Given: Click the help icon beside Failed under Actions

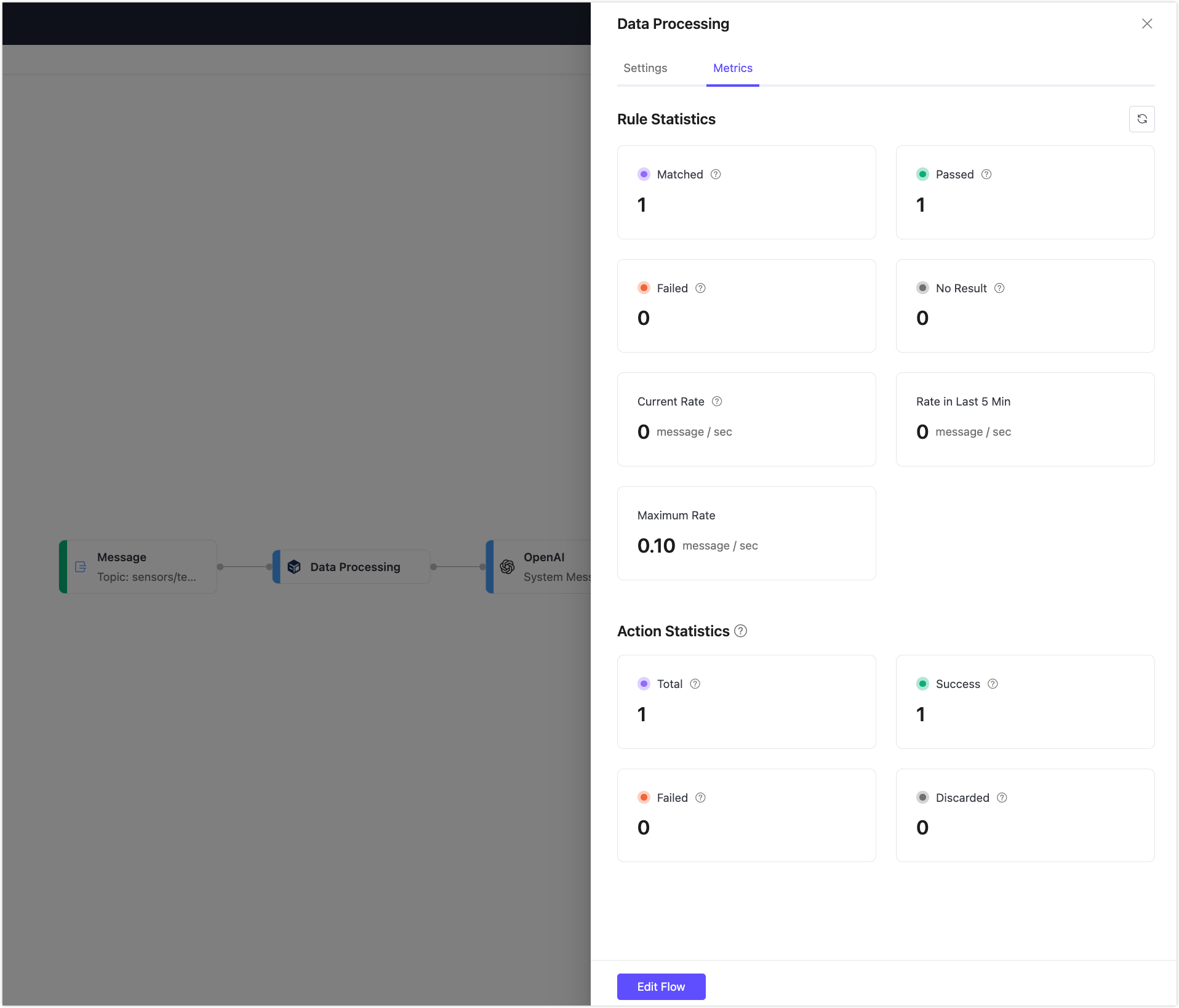Looking at the screenshot, I should click(700, 797).
